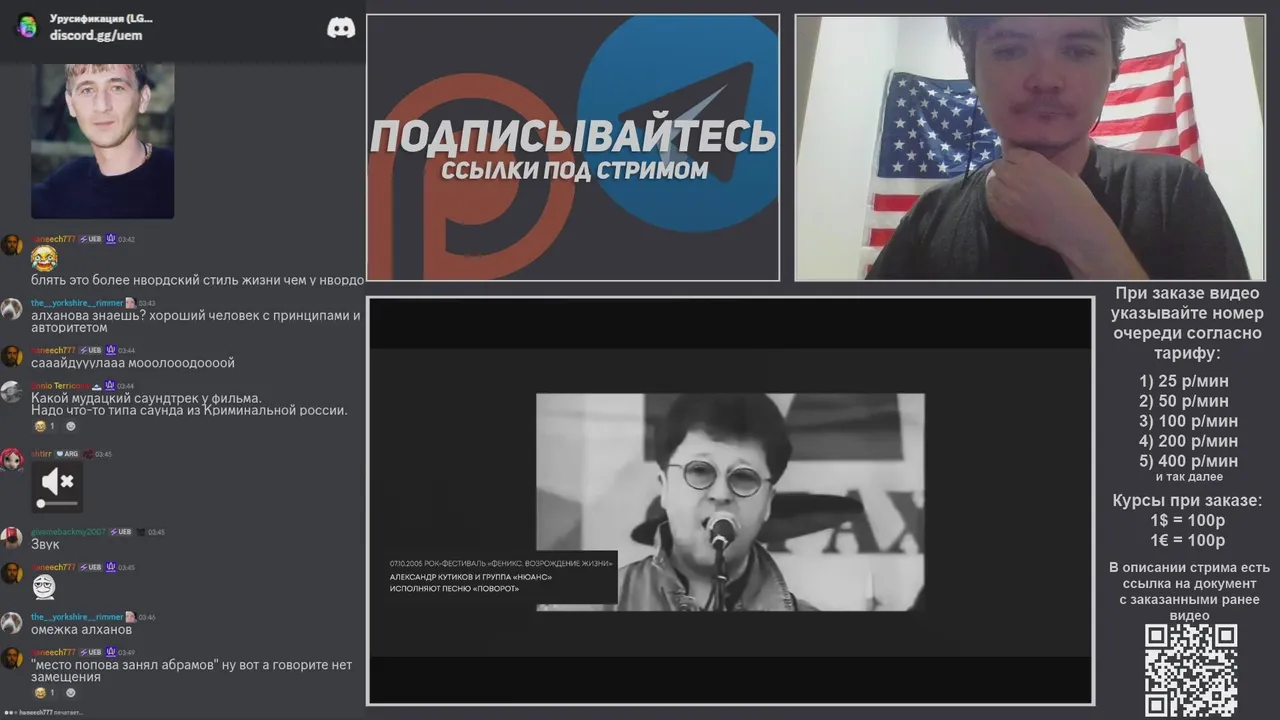The image size is (1280, 720).
Task: Click Ennio Terricone's avatar
Action: point(12,391)
